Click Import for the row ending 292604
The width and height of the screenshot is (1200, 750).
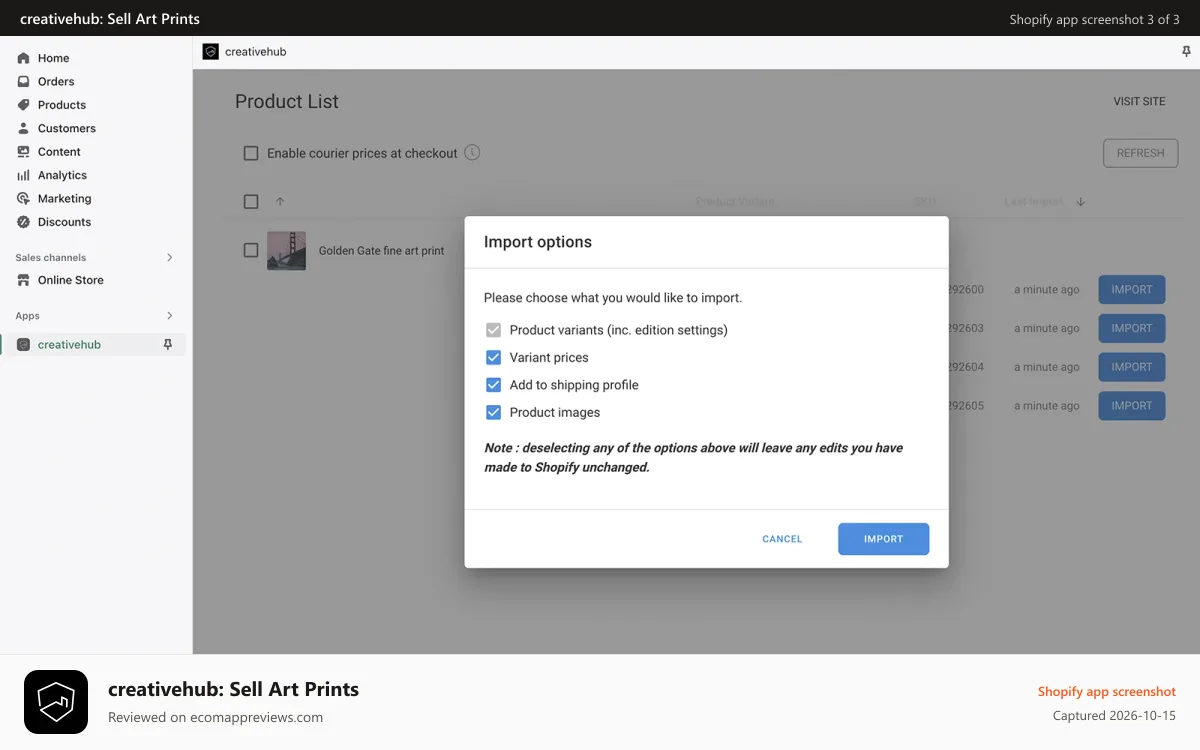pos(1132,367)
